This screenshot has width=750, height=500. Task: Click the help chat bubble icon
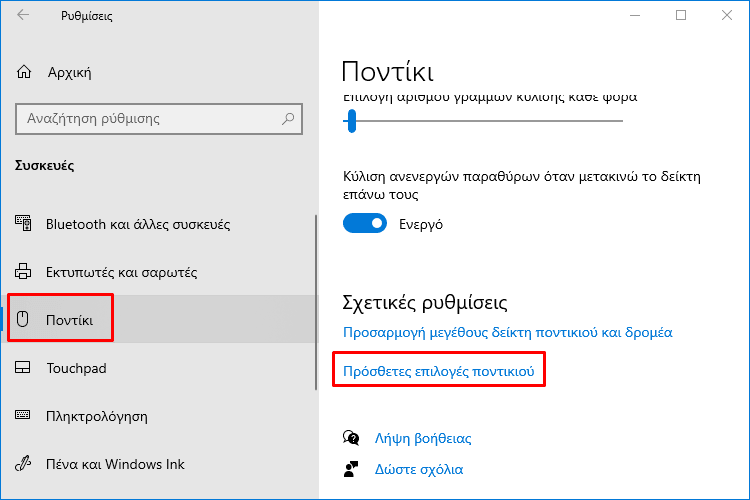(x=351, y=438)
